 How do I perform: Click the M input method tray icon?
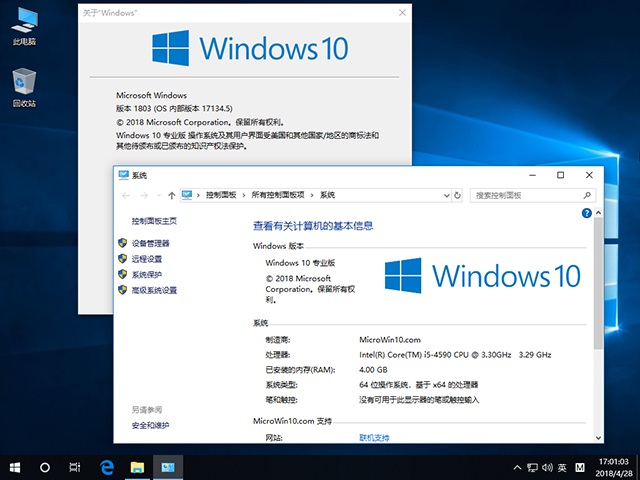coord(580,467)
